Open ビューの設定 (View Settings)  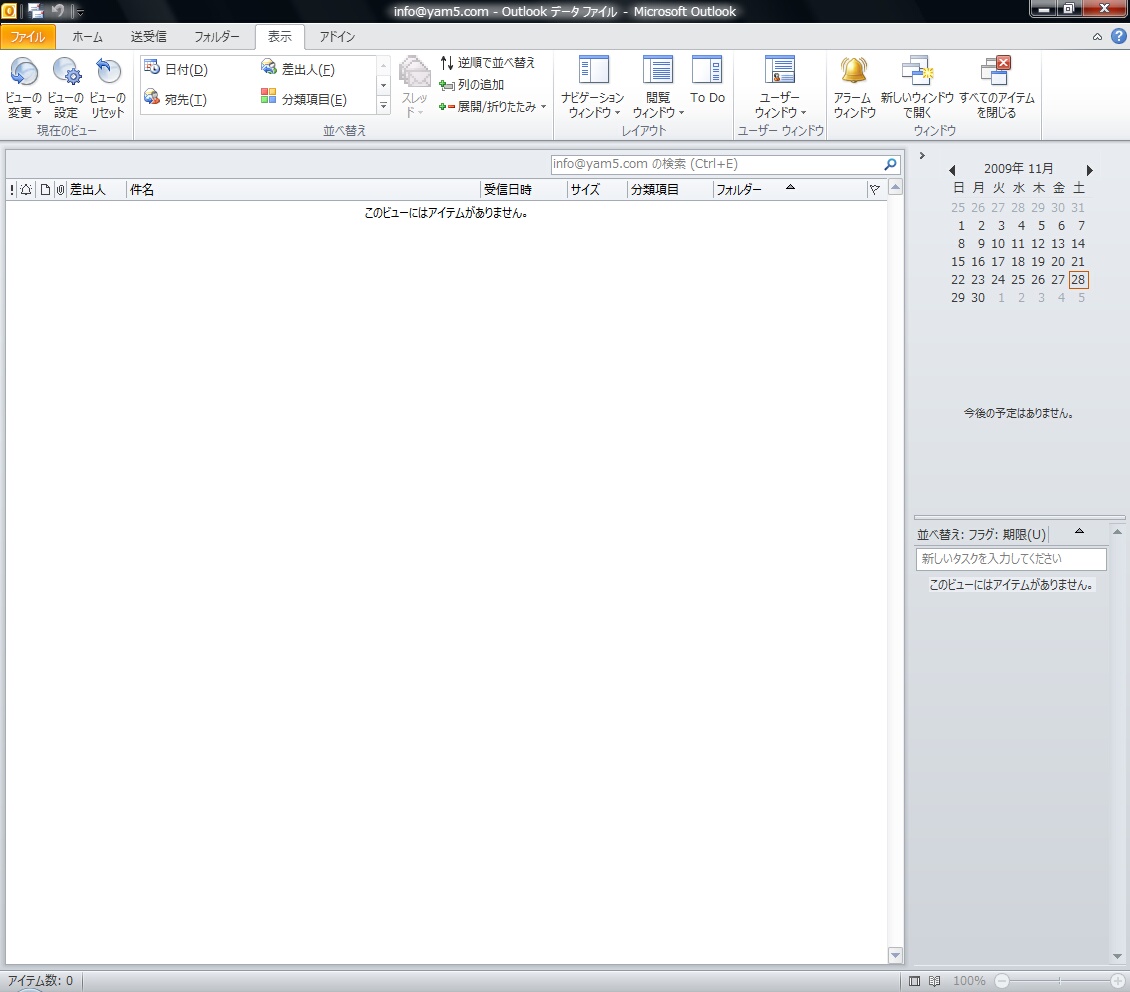point(66,88)
